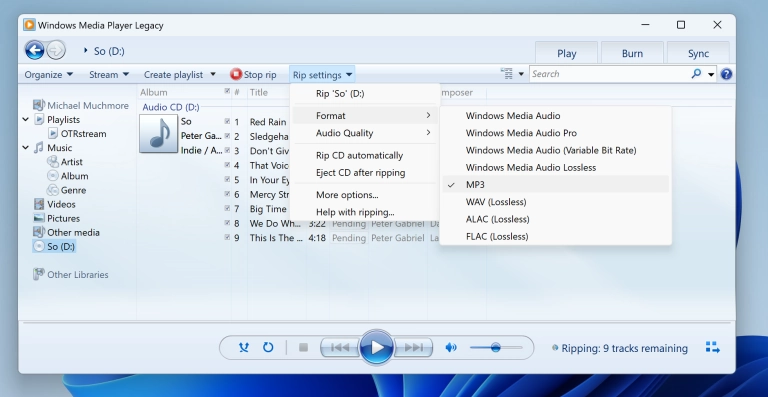Viewport: 768px width, 397px height.
Task: Click the large round Play button
Action: tap(377, 348)
